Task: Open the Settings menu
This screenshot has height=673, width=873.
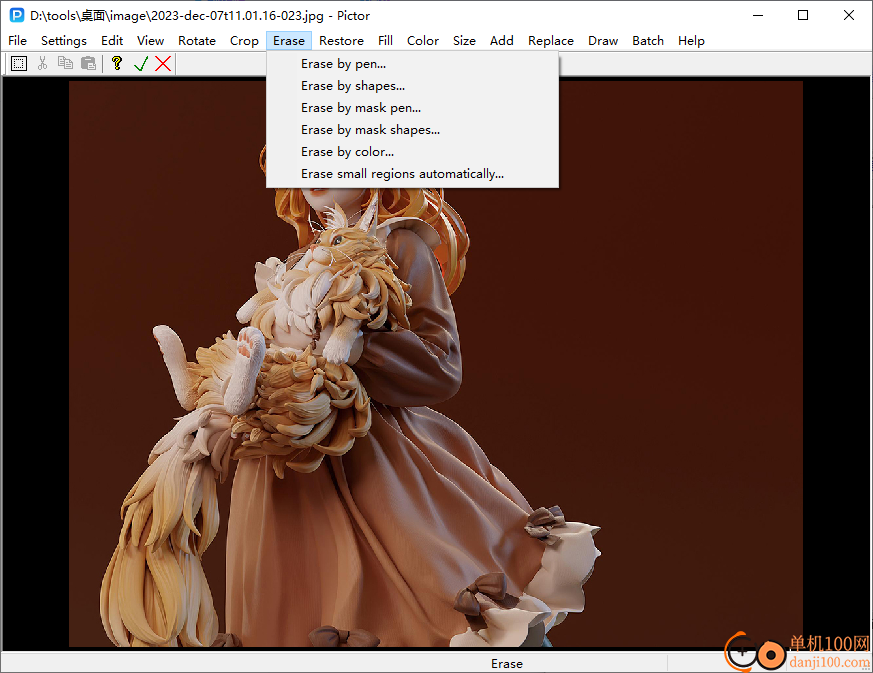Action: tap(64, 41)
